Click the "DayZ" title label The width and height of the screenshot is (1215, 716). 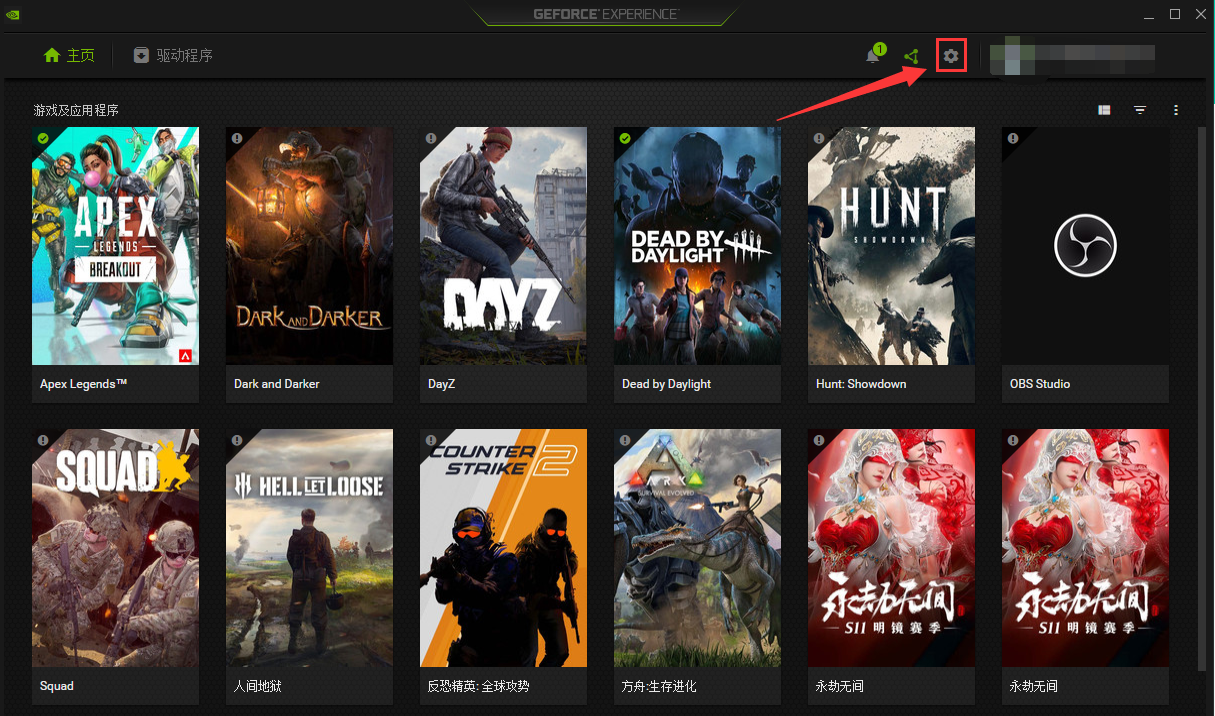click(442, 384)
